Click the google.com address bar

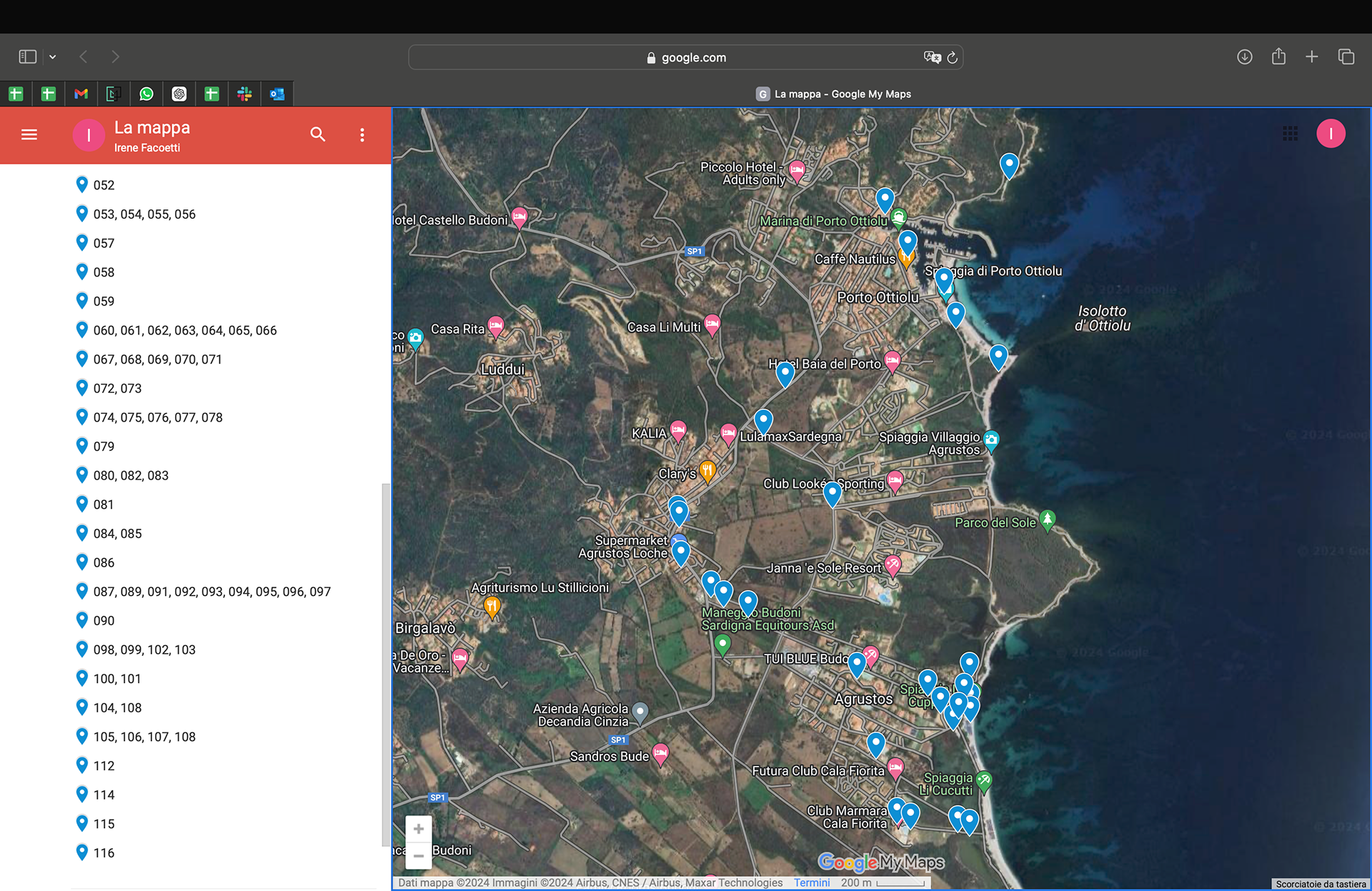685,57
